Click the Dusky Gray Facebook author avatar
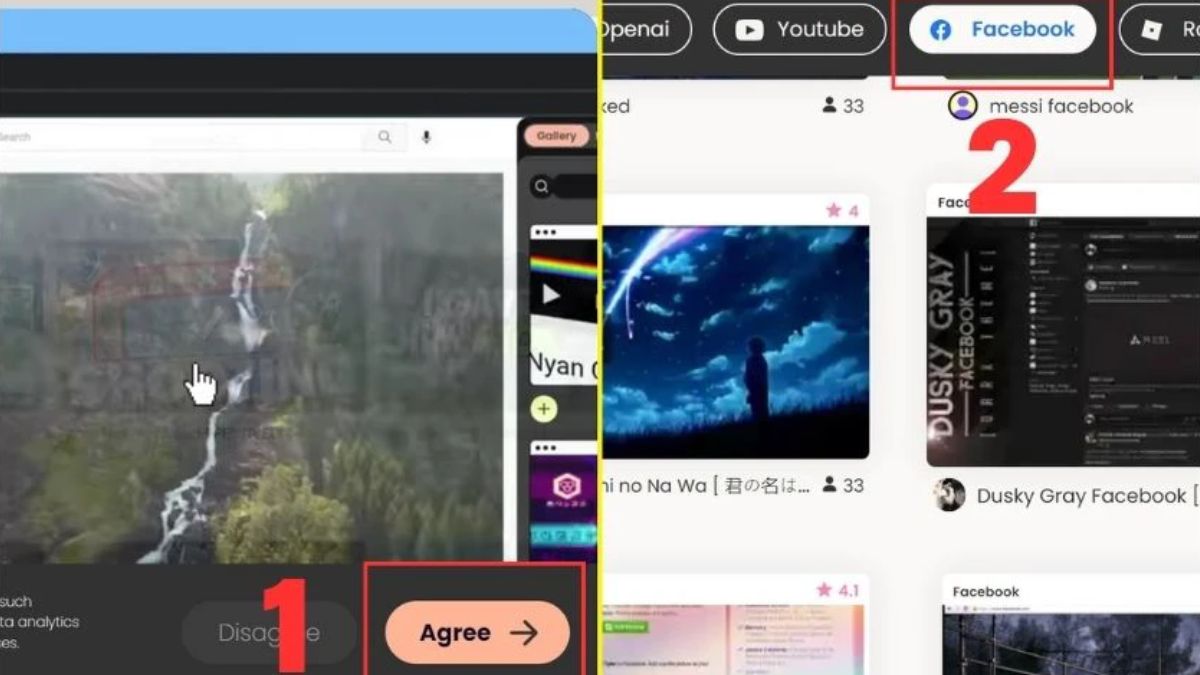 [x=949, y=495]
